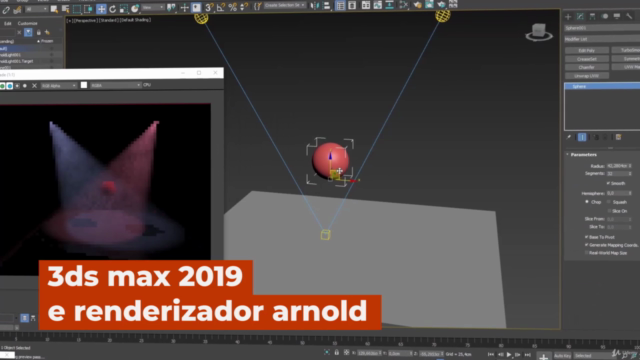The image size is (640, 360).
Task: Select the Chop radio button
Action: (587, 202)
